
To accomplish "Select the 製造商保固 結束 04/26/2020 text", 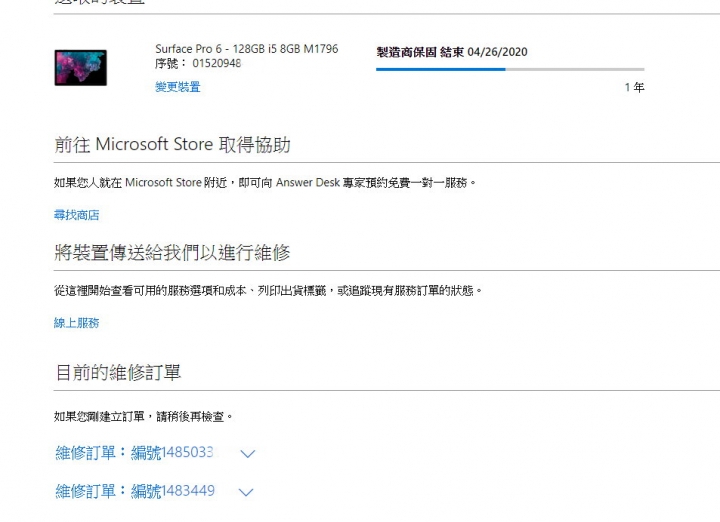I will pos(452,52).
